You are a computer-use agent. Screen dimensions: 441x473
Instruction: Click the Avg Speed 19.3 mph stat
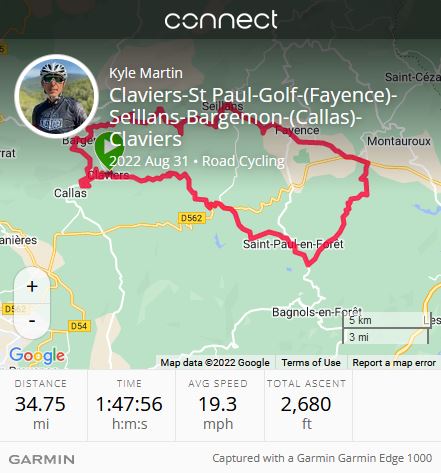218,406
